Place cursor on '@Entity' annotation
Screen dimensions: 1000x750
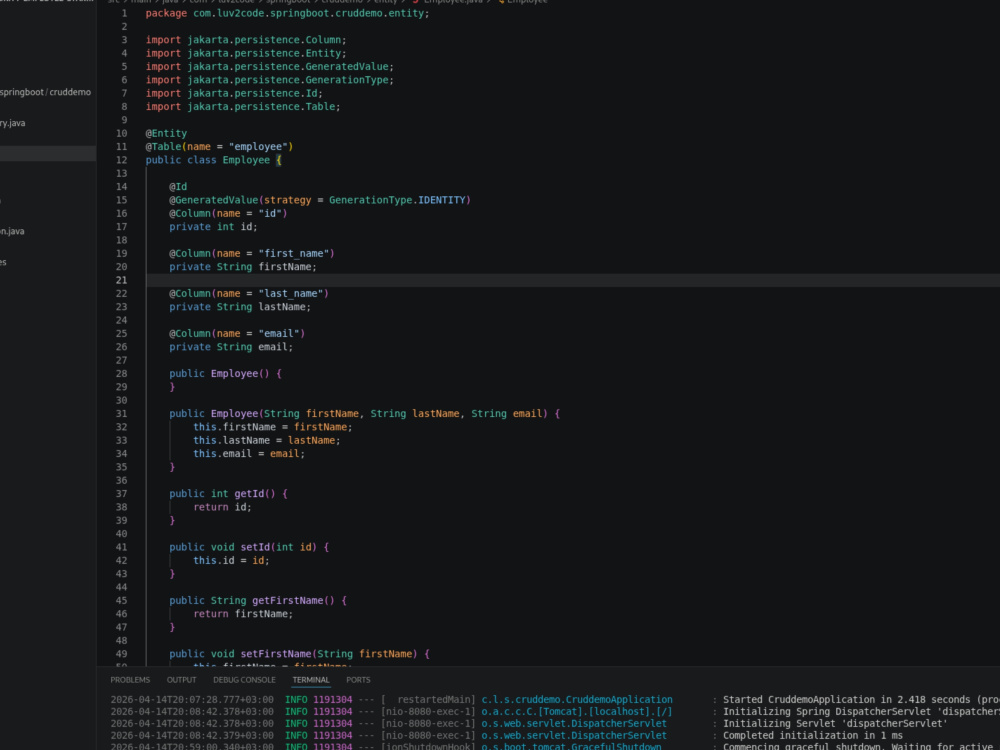166,133
